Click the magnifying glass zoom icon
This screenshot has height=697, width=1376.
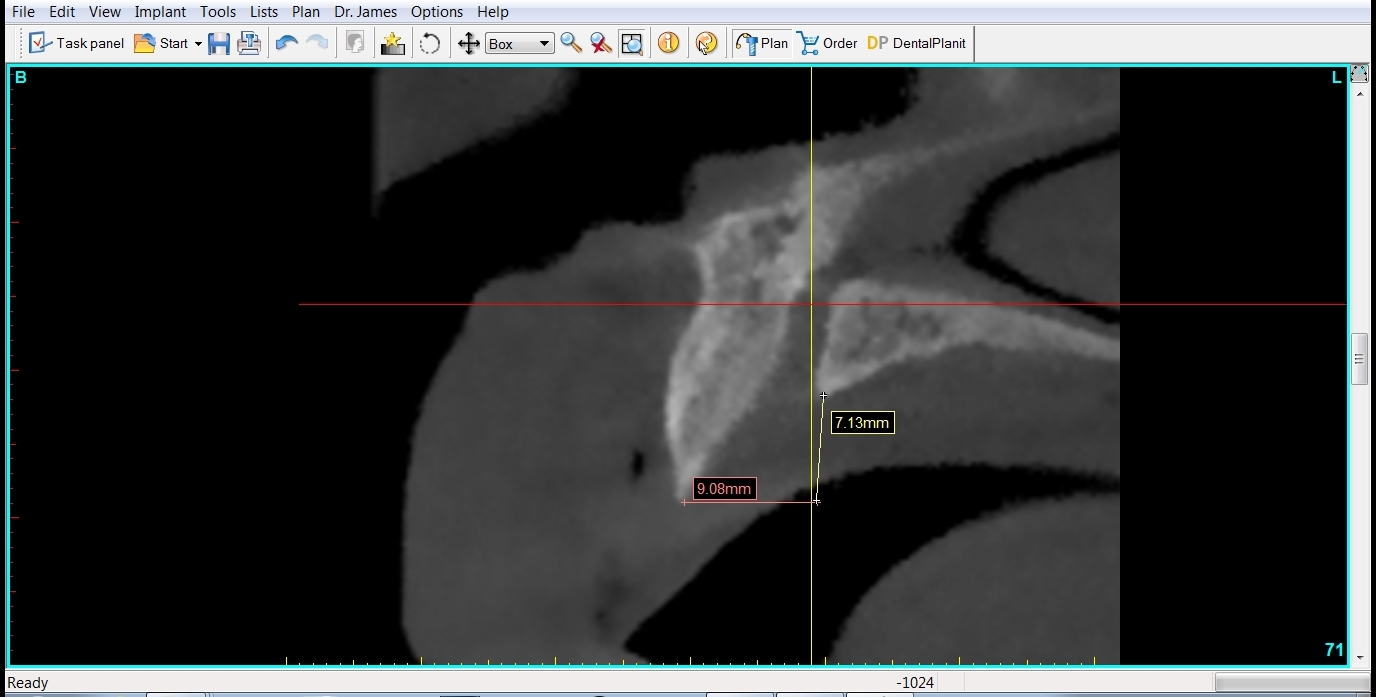point(571,43)
